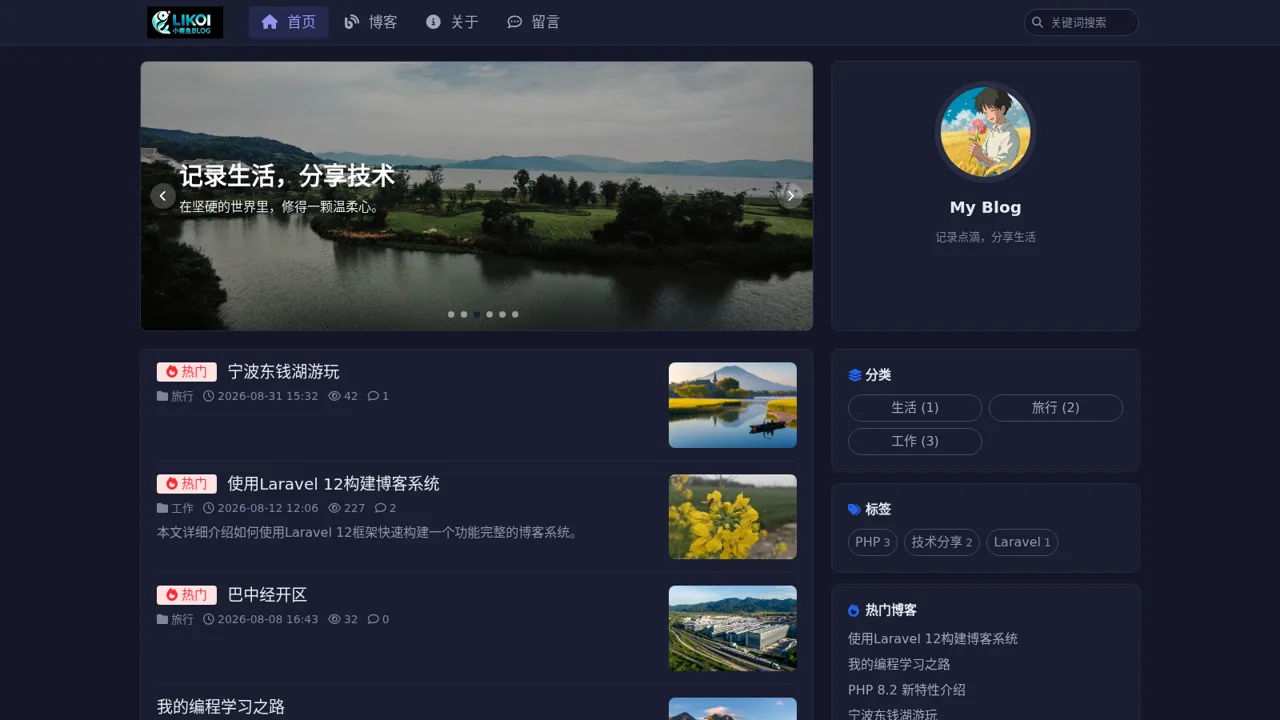Click the 热门 badge on 宁波东钱湖游玩

pyautogui.click(x=187, y=372)
